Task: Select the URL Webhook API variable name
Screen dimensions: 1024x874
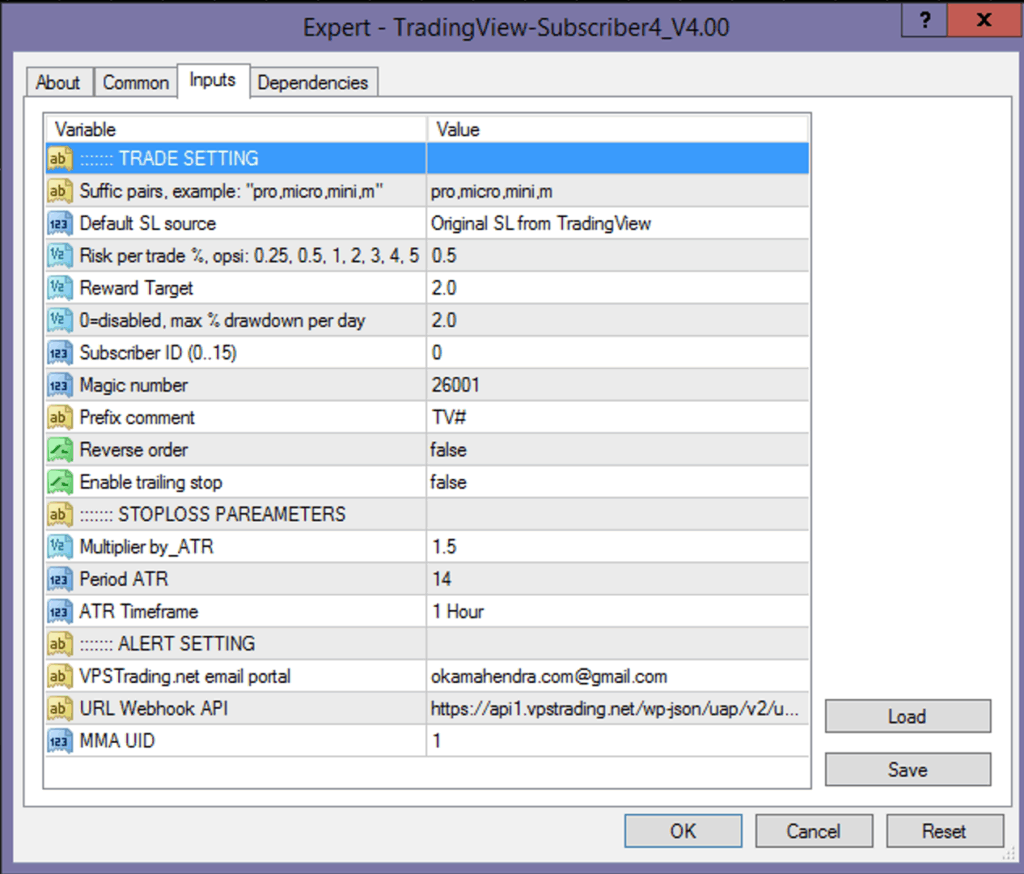Action: (154, 708)
